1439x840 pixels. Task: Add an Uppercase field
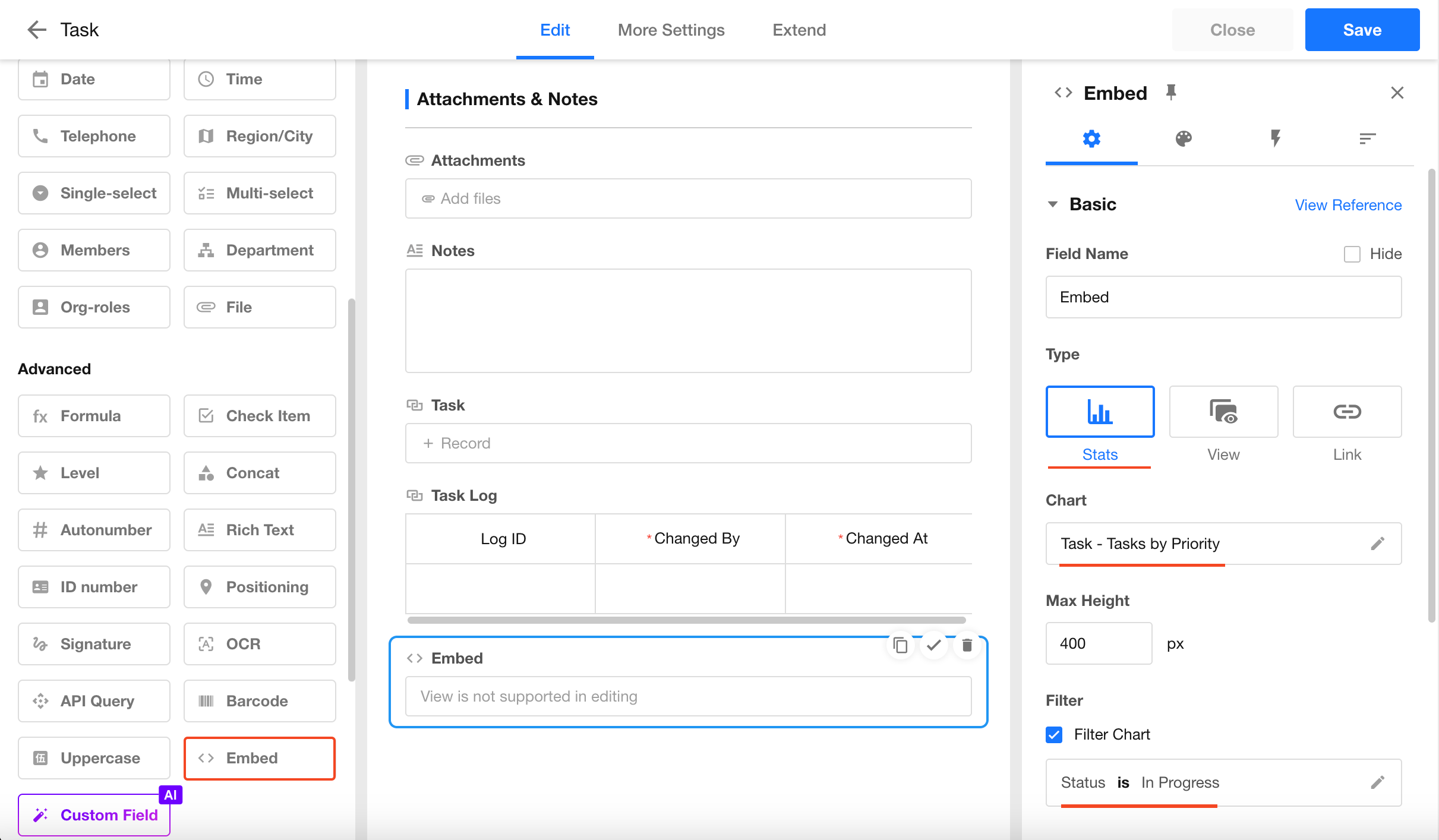point(94,758)
